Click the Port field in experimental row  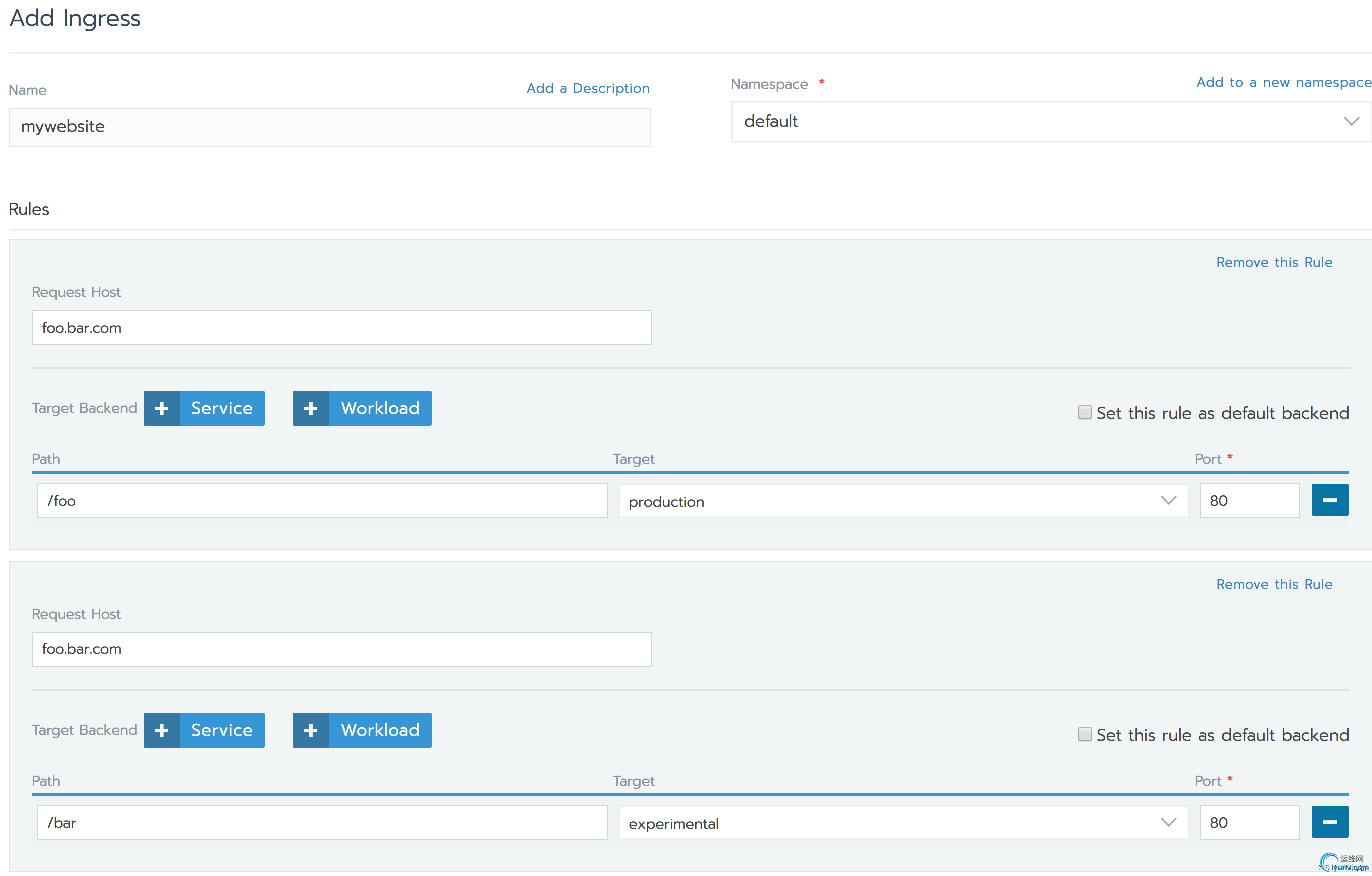(1249, 822)
